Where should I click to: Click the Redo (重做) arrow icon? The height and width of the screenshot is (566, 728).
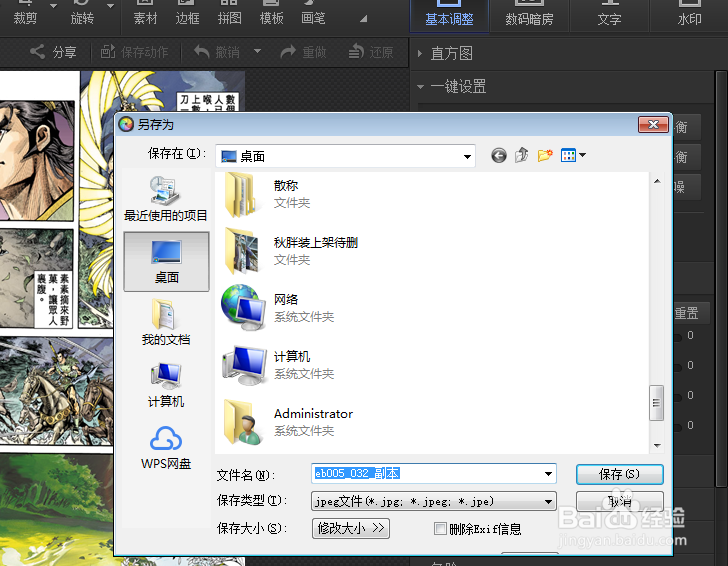[x=288, y=52]
